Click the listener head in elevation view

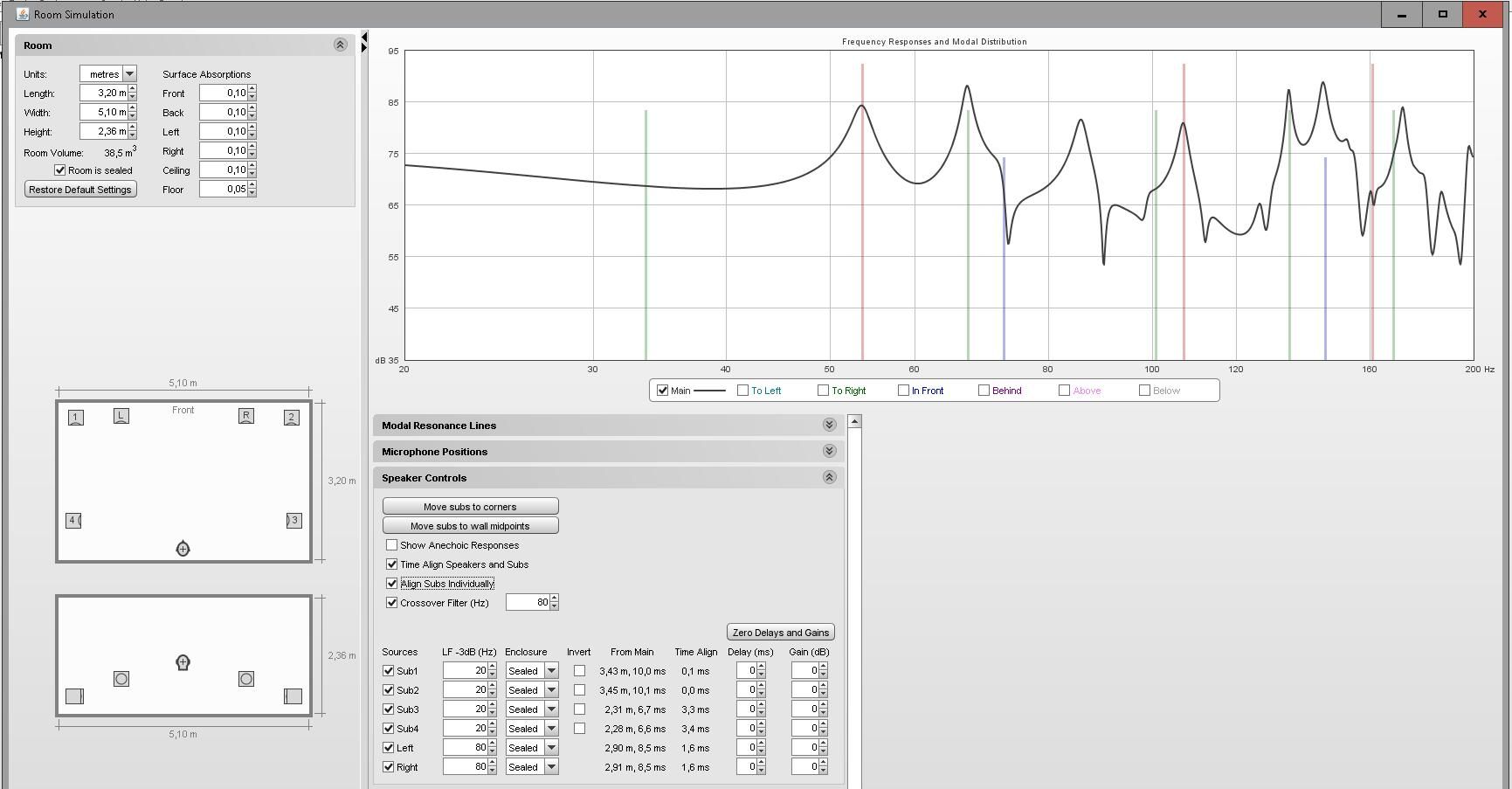click(x=183, y=663)
